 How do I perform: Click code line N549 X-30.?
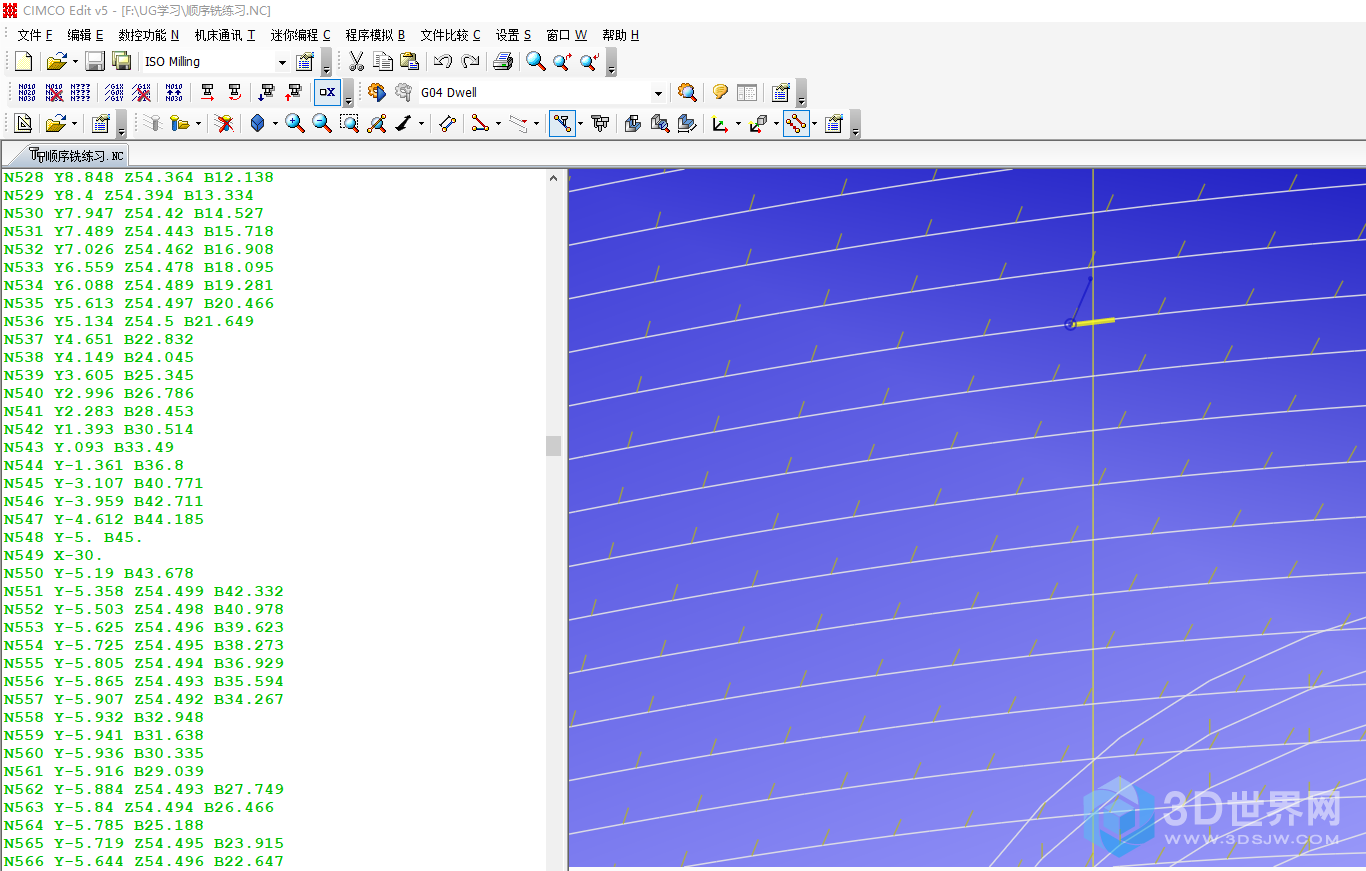(x=54, y=555)
